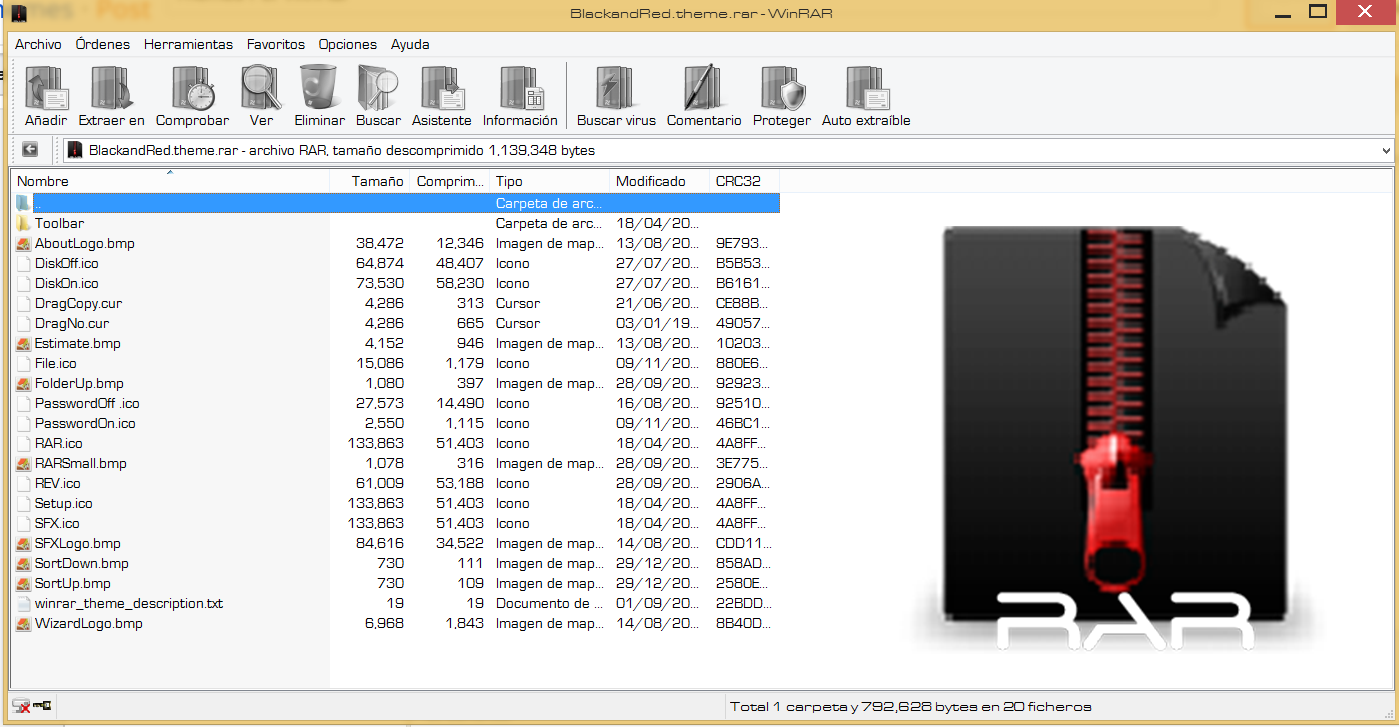Sort by the Comprimido column header
This screenshot has width=1399, height=727.
pyautogui.click(x=450, y=181)
